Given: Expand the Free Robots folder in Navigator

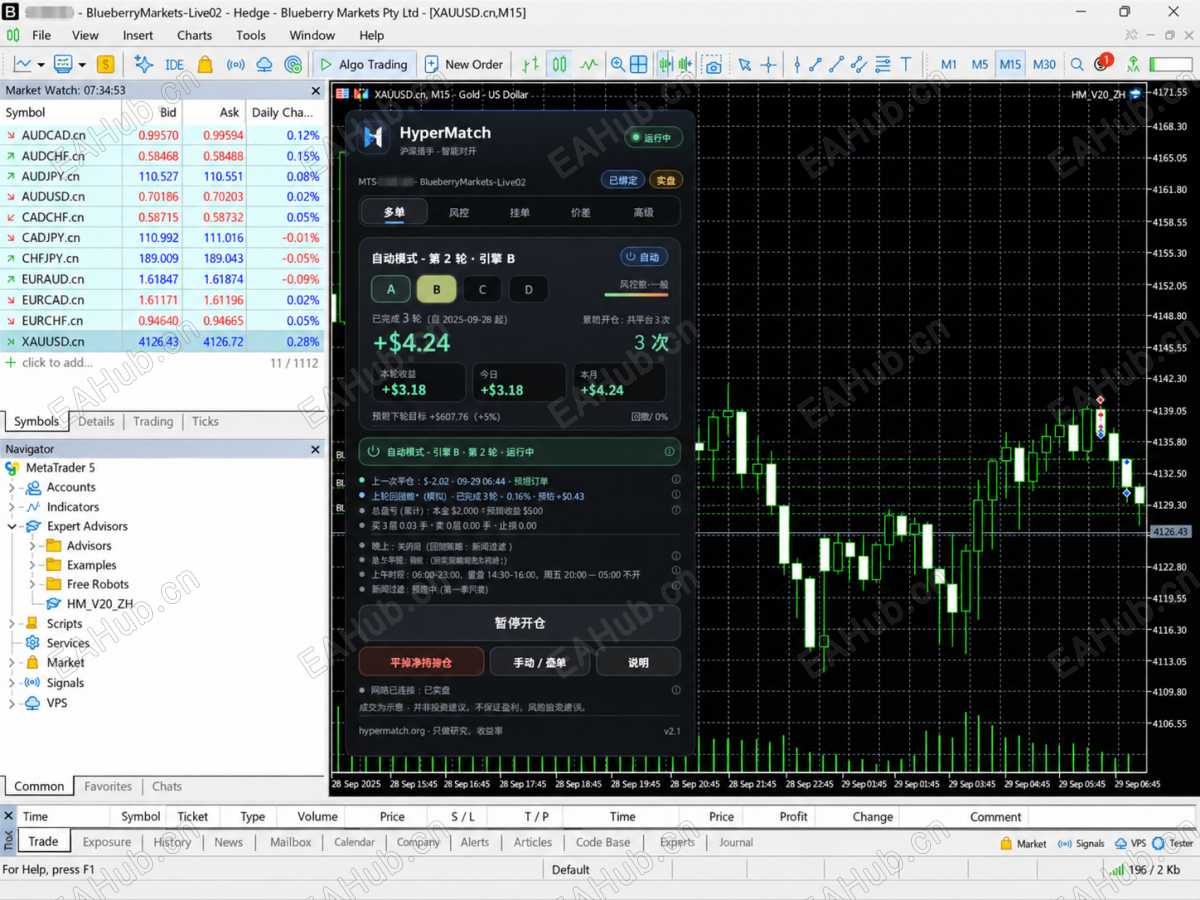Looking at the screenshot, I should (x=32, y=585).
